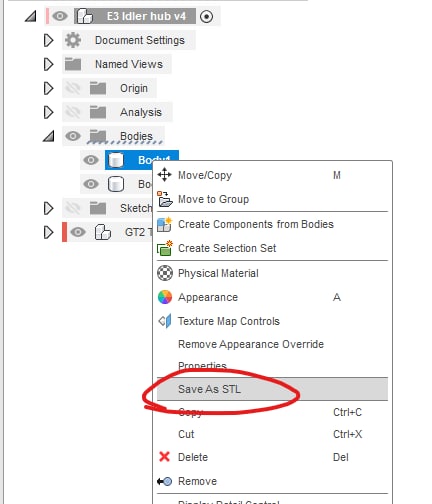Click the Bodies folder icon
Screen dimensions: 432x504
pos(98,136)
